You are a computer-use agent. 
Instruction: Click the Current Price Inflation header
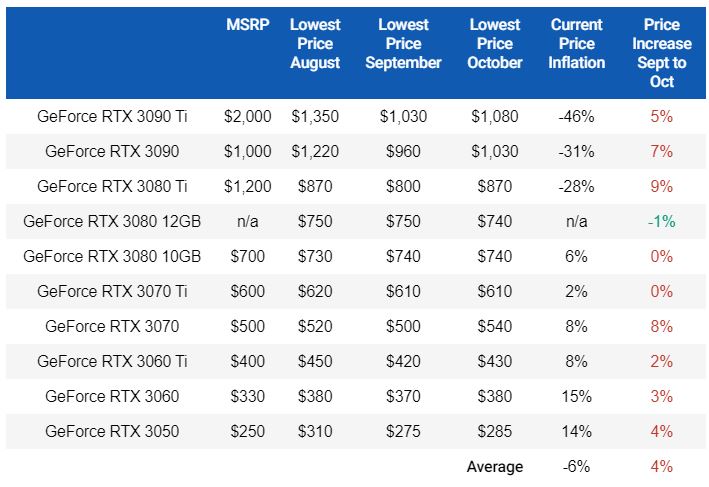coord(577,43)
